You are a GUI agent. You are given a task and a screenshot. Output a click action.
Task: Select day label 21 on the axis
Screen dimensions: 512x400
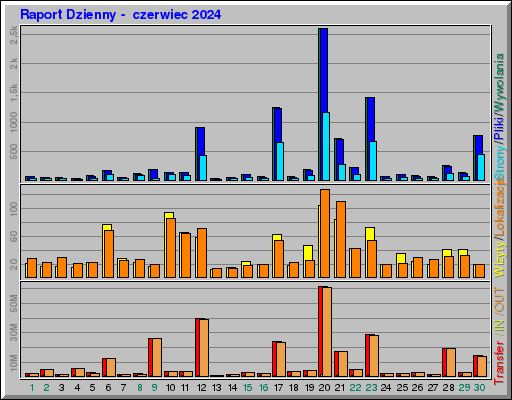[x=340, y=388]
